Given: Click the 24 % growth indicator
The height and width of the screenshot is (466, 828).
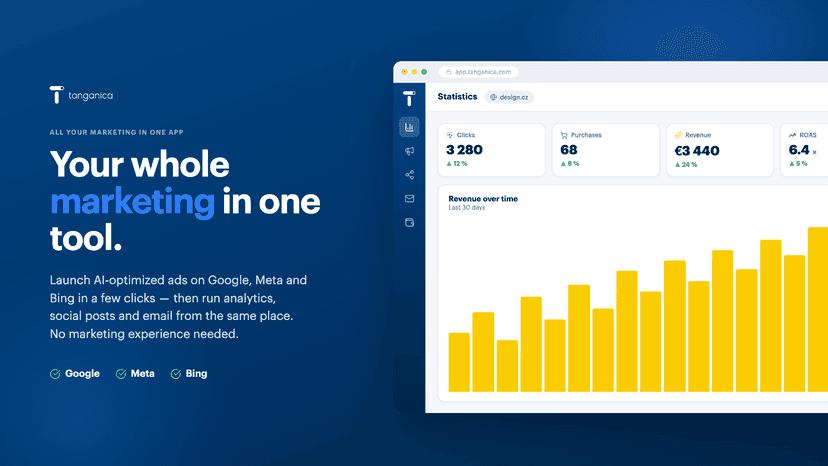Looking at the screenshot, I should click(686, 165).
